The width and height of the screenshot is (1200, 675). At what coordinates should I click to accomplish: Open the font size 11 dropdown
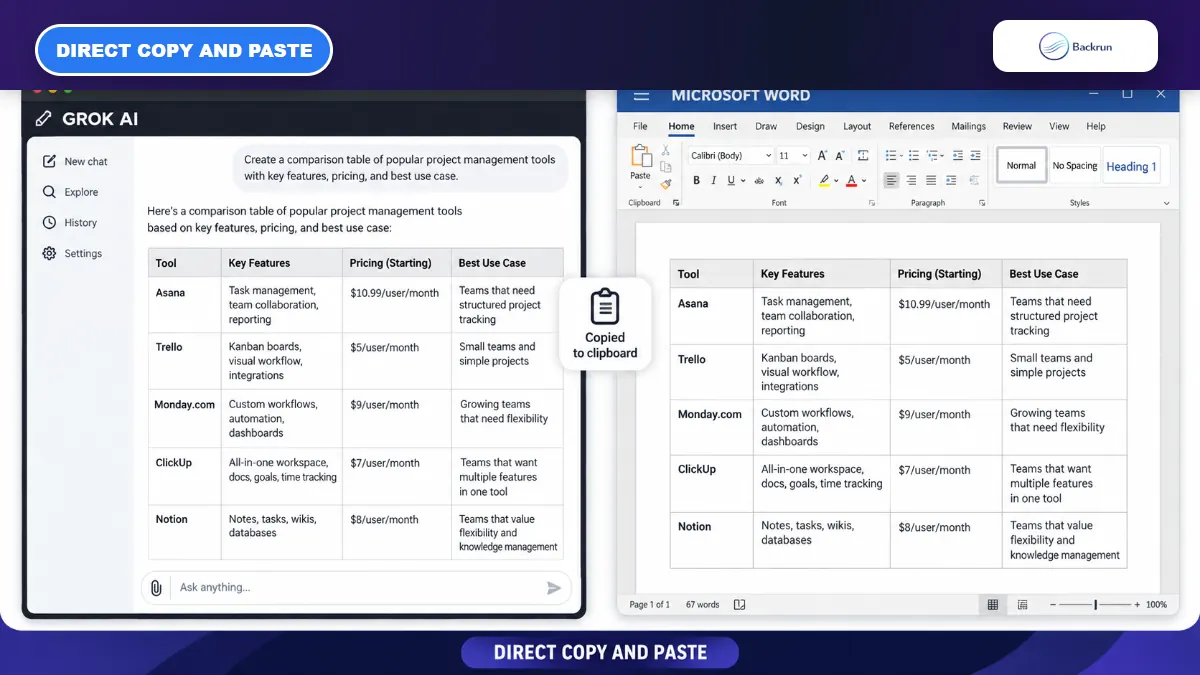805,155
